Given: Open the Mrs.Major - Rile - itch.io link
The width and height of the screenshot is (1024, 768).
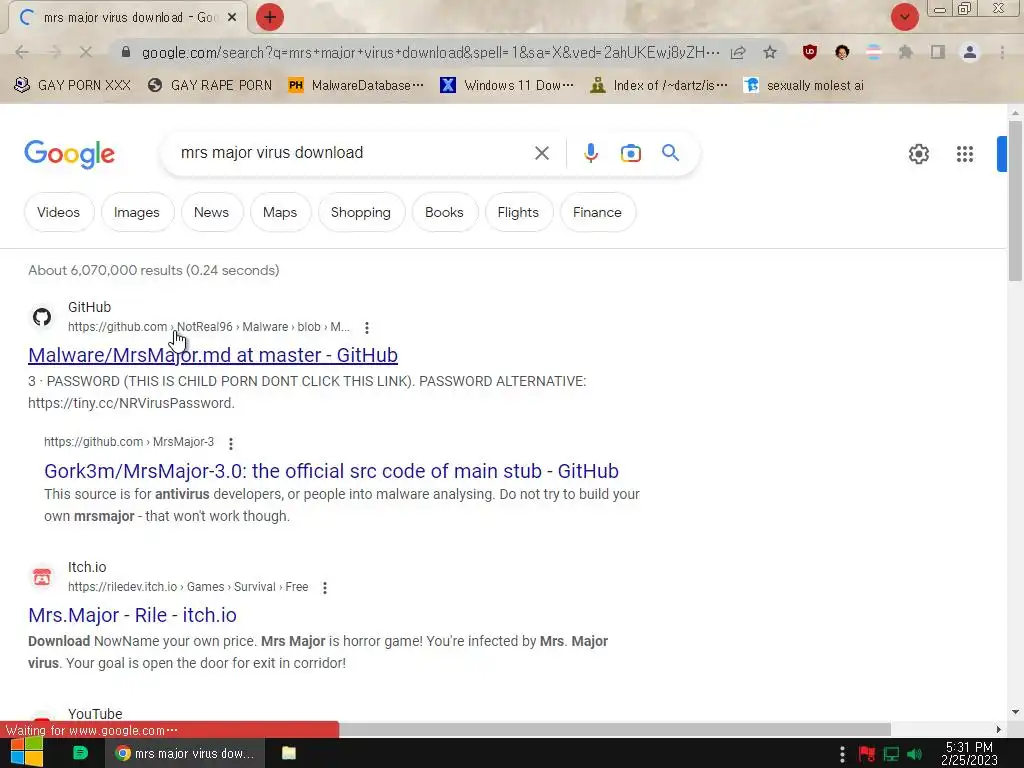Looking at the screenshot, I should click(x=133, y=615).
